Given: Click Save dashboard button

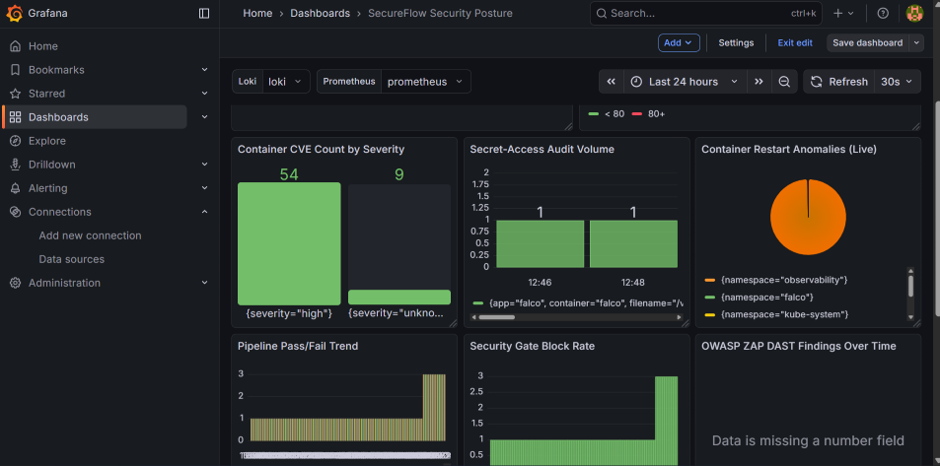Looking at the screenshot, I should coord(867,43).
